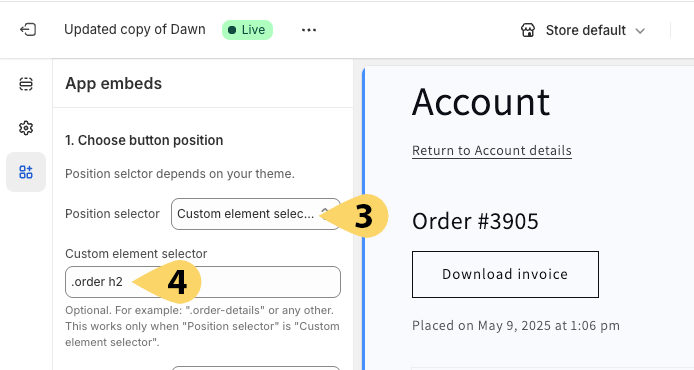This screenshot has height=370, width=694.
Task: Select the App embeds sidebar icon
Action: (x=26, y=172)
